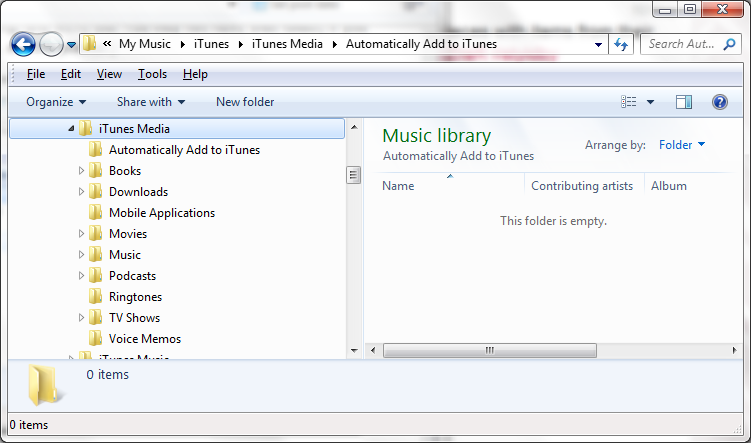Select My Music in the breadcrumb
The width and height of the screenshot is (751, 443).
[x=145, y=44]
